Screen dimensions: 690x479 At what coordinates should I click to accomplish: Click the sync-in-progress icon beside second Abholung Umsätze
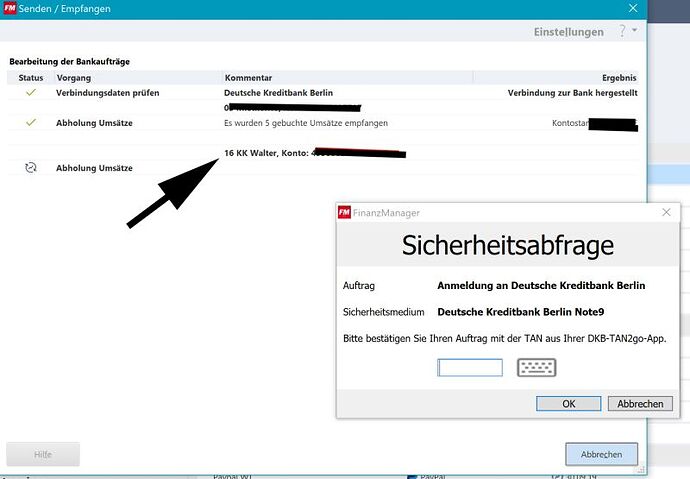coord(31,168)
